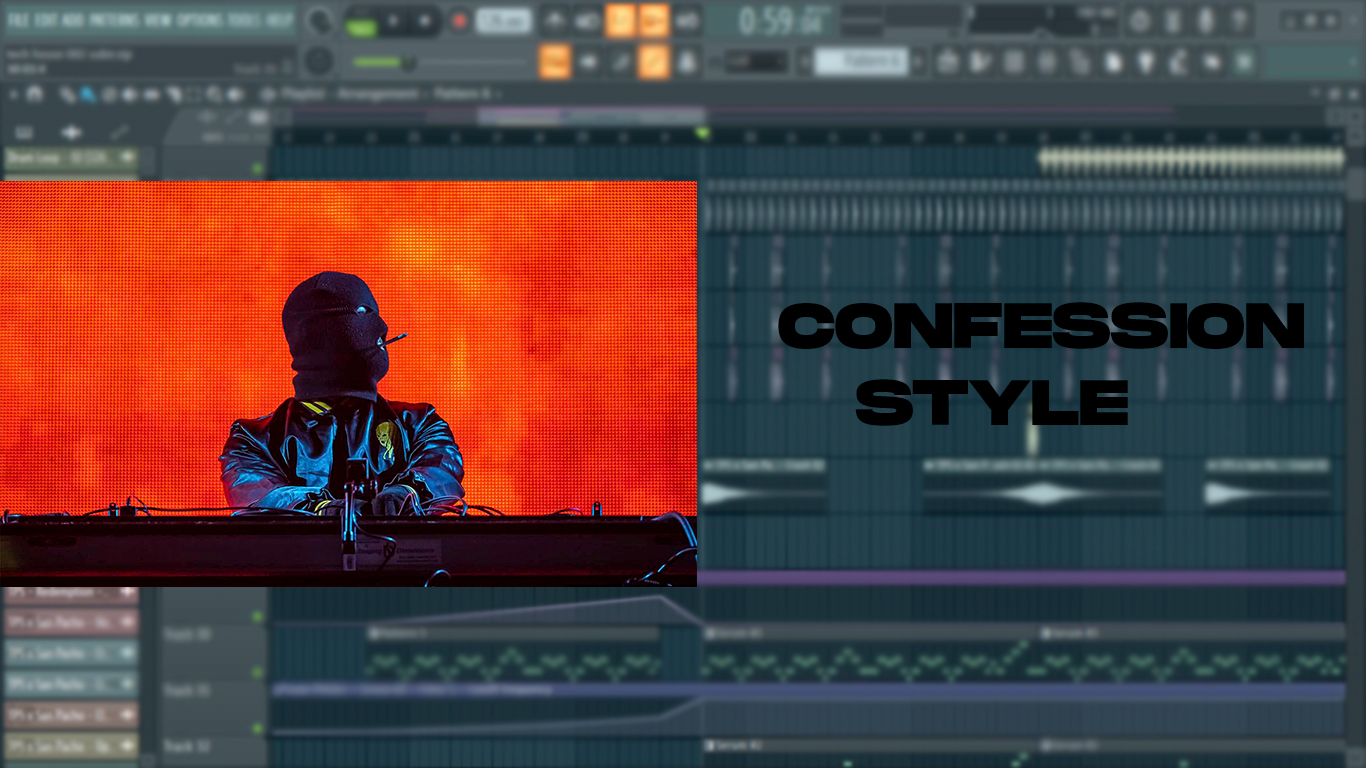
Task: Toggle Wait for input before playing
Action: (x=588, y=20)
